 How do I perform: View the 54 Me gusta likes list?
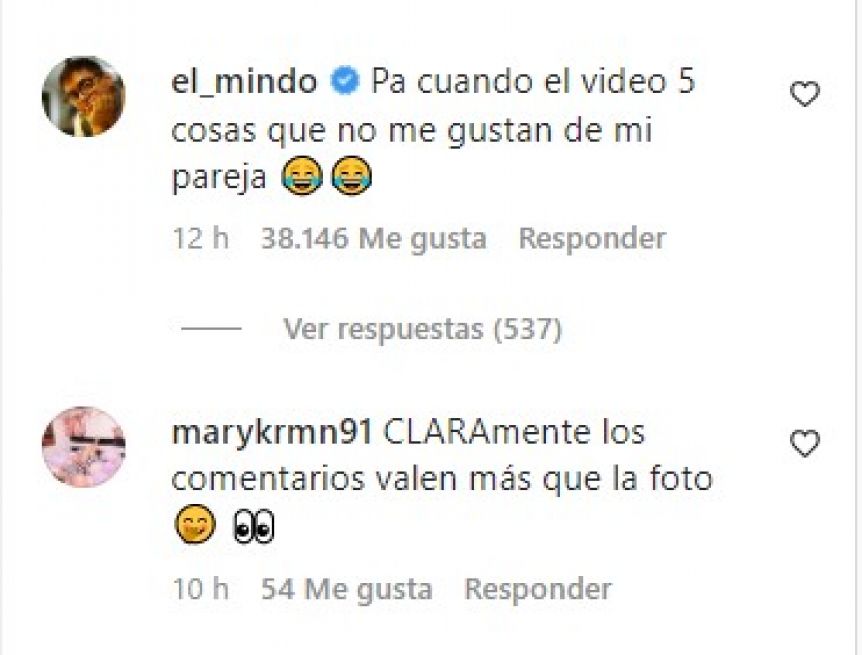coord(346,590)
